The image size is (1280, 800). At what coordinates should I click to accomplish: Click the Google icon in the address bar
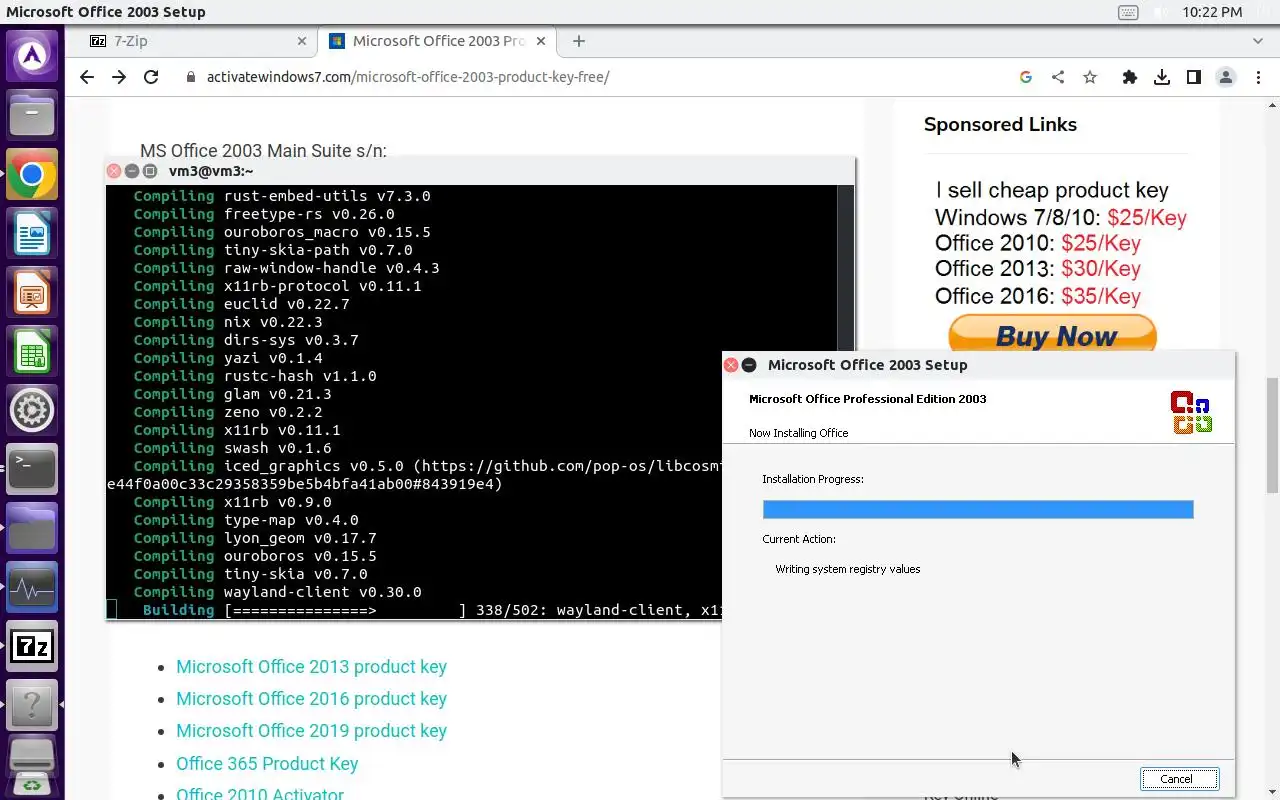[1025, 77]
